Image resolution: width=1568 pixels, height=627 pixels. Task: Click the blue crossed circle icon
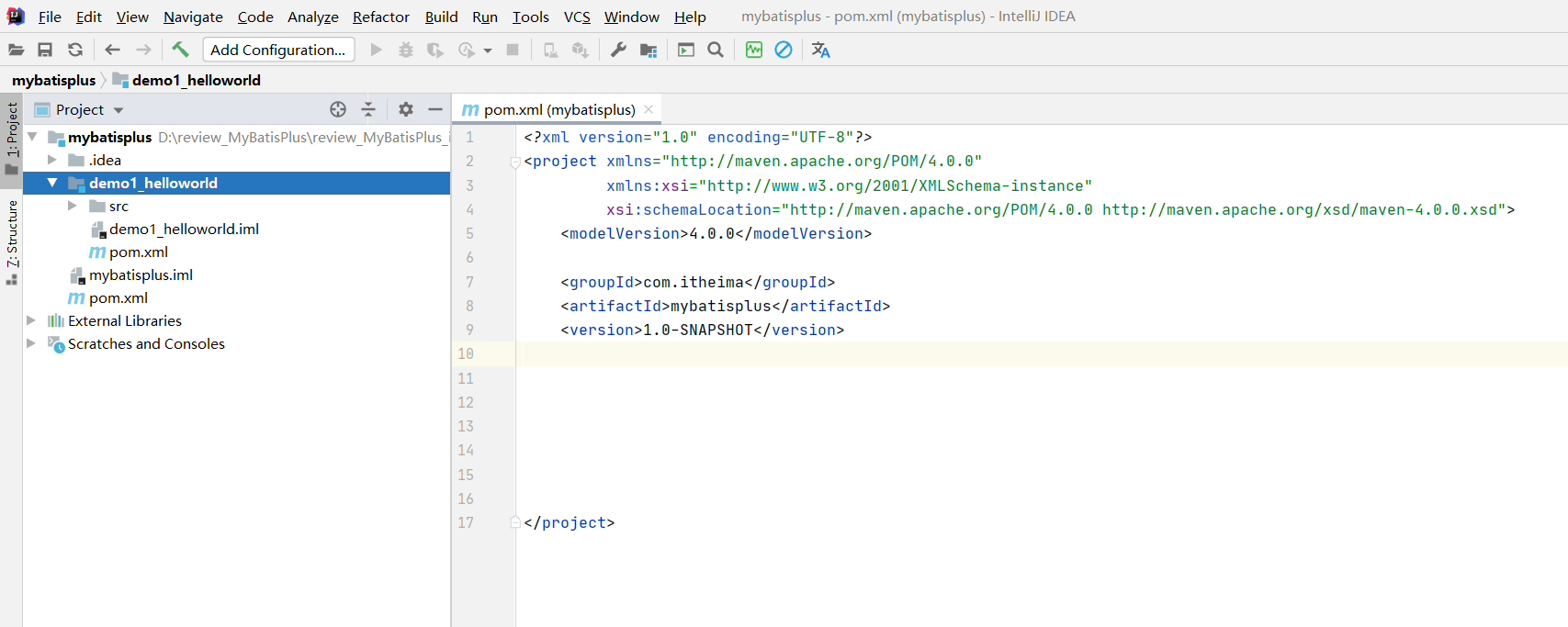point(784,50)
